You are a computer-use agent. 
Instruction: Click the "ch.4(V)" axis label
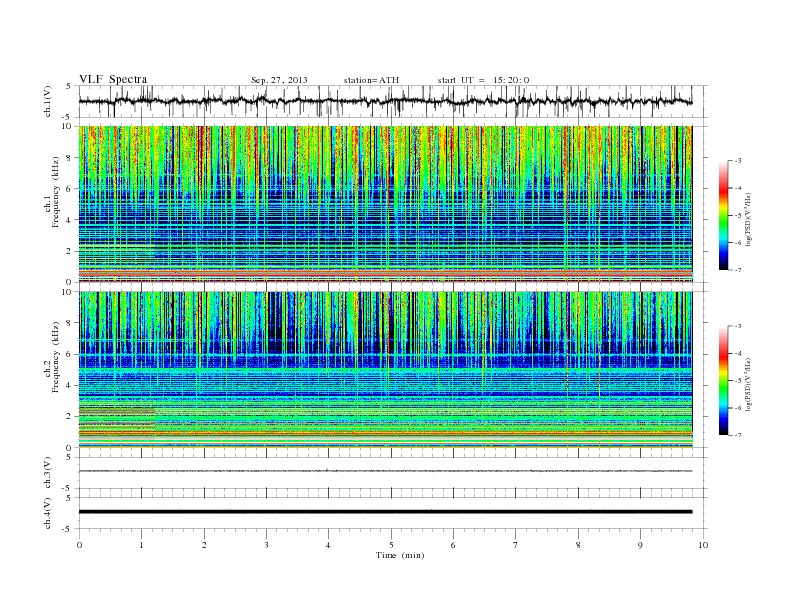(48, 513)
